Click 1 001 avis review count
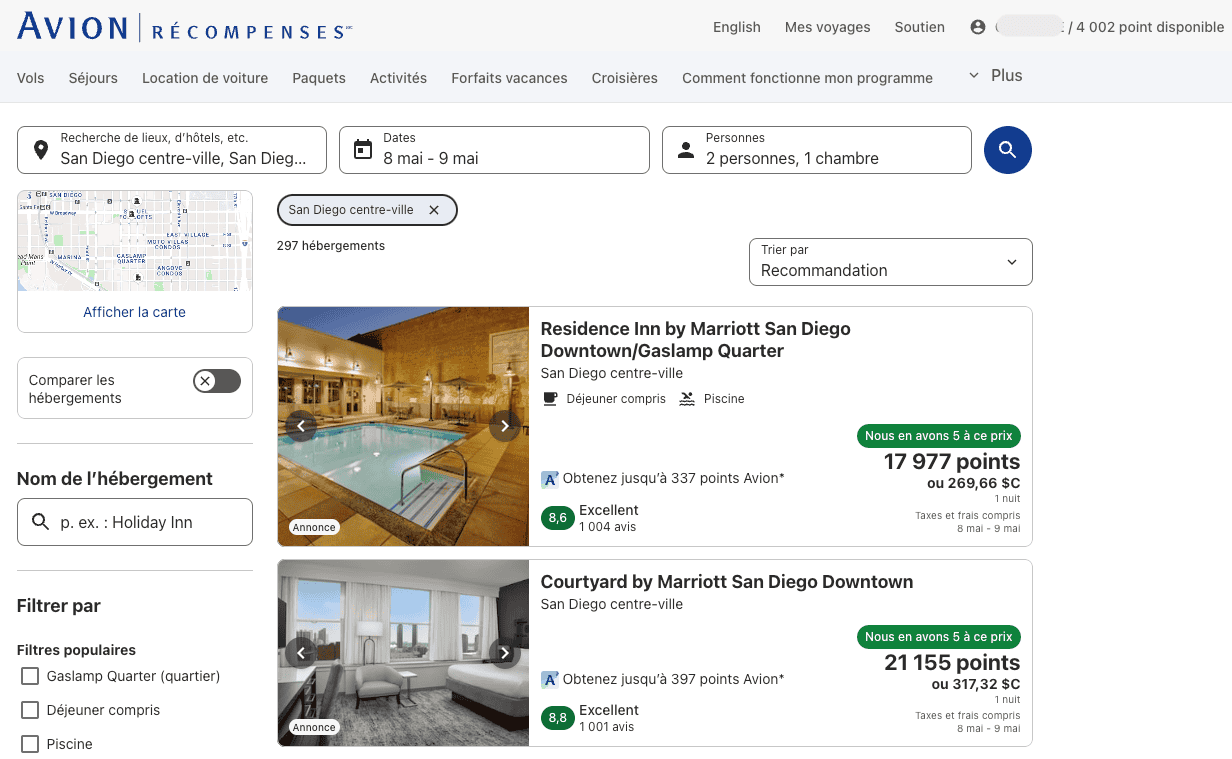 click(x=607, y=727)
